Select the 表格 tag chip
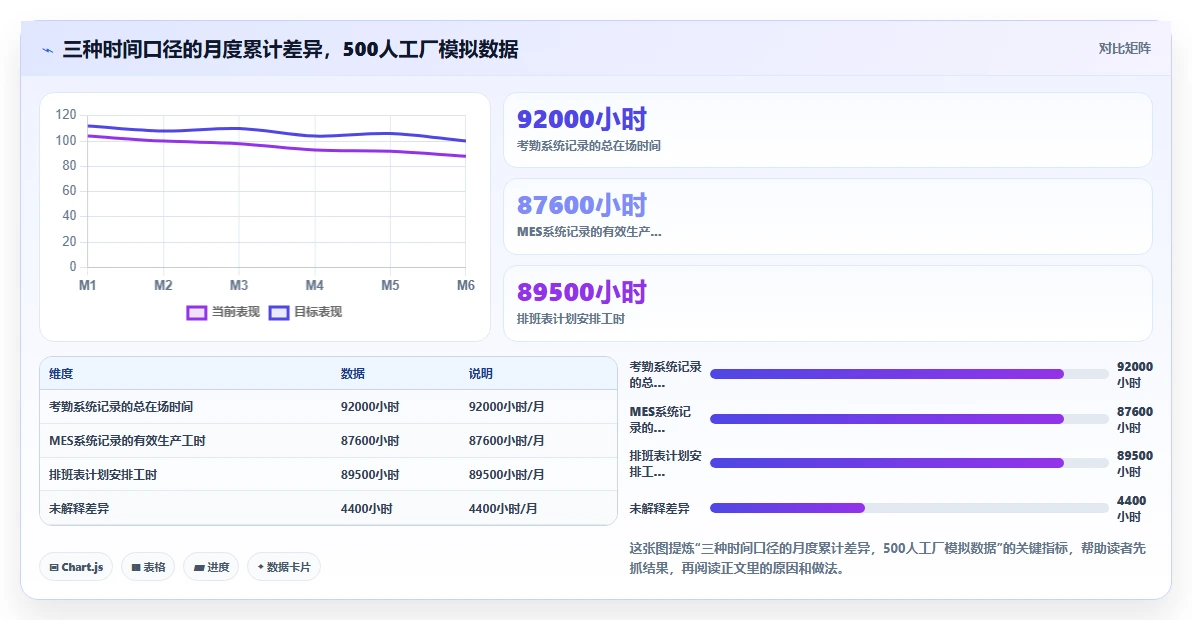1192x620 pixels. pyautogui.click(x=148, y=567)
